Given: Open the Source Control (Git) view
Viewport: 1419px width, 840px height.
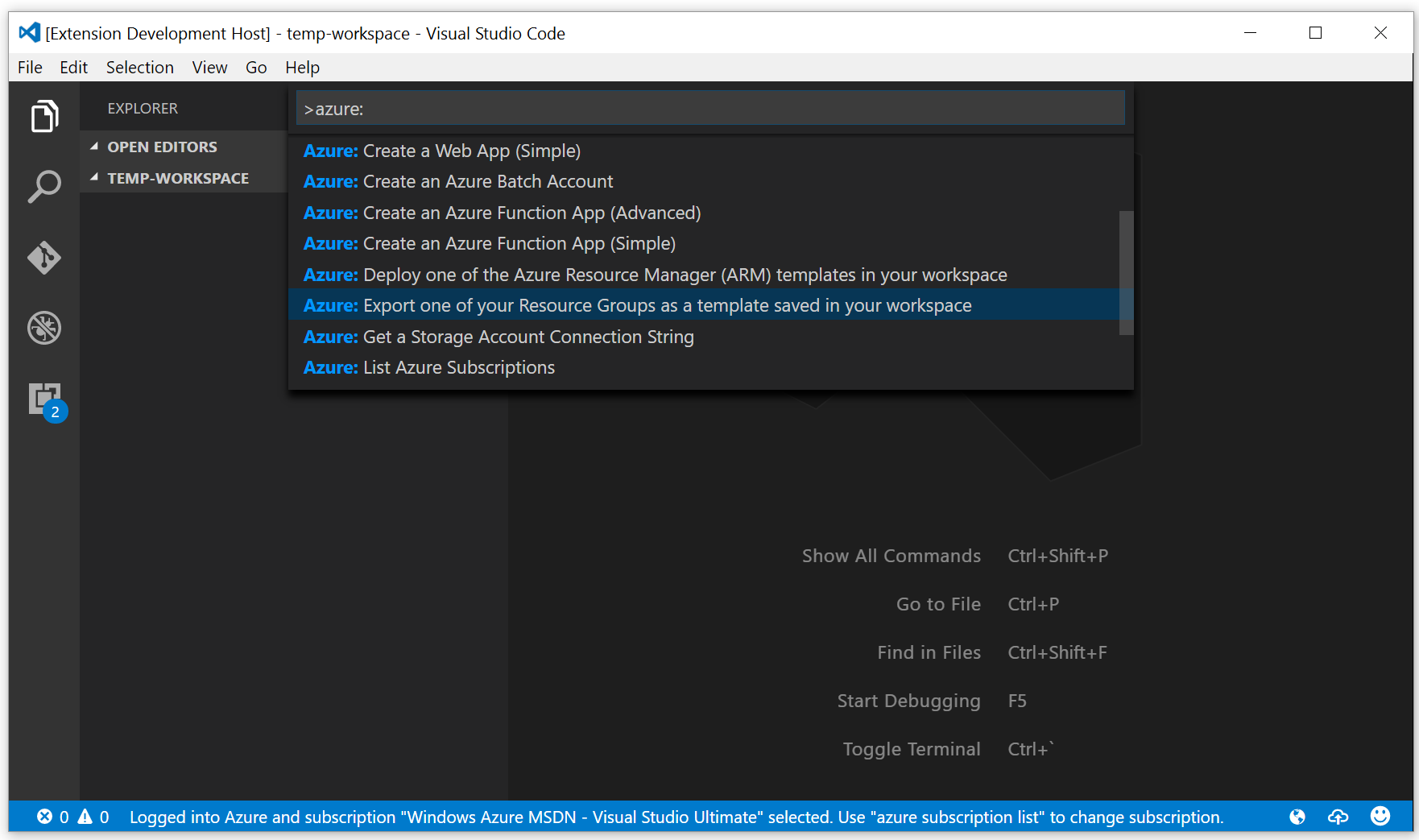Looking at the screenshot, I should click(x=44, y=258).
